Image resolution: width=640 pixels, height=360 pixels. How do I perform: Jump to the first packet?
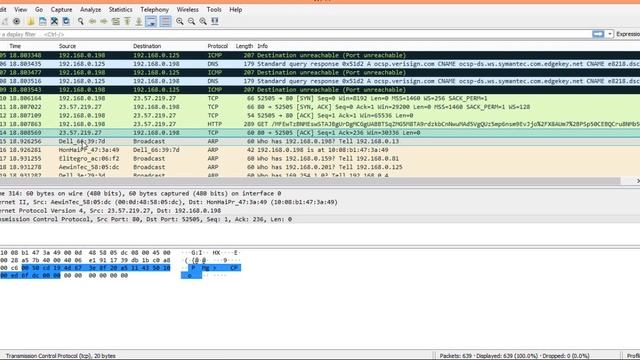point(127,21)
